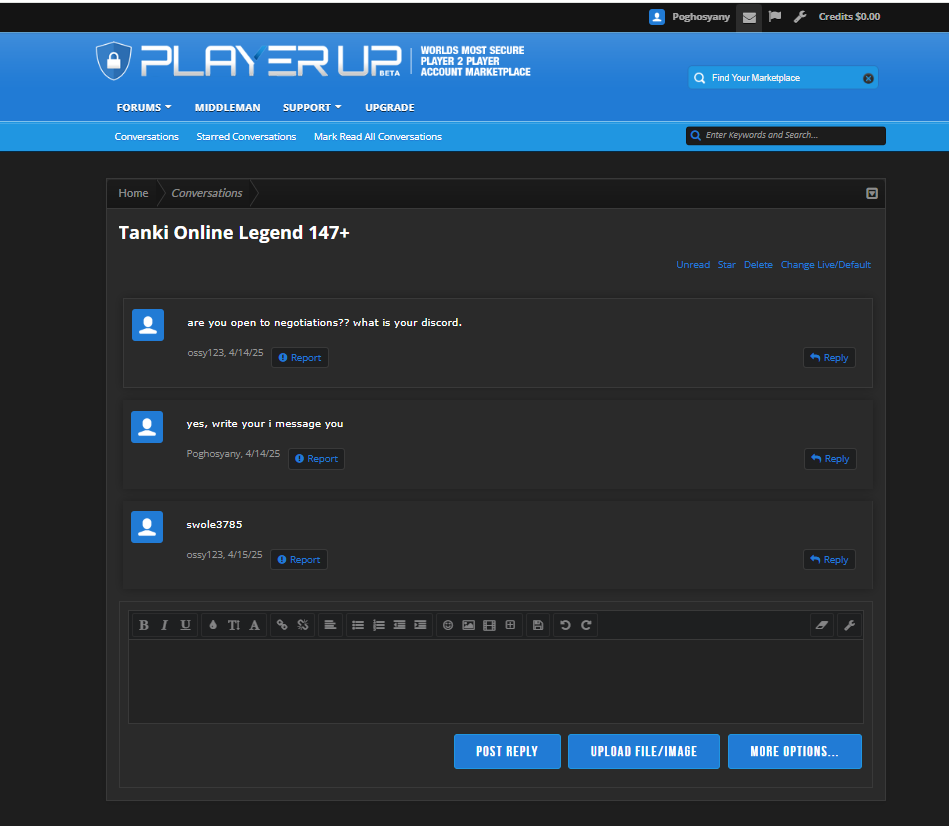949x826 pixels.
Task: Open the smilies picker
Action: click(448, 625)
